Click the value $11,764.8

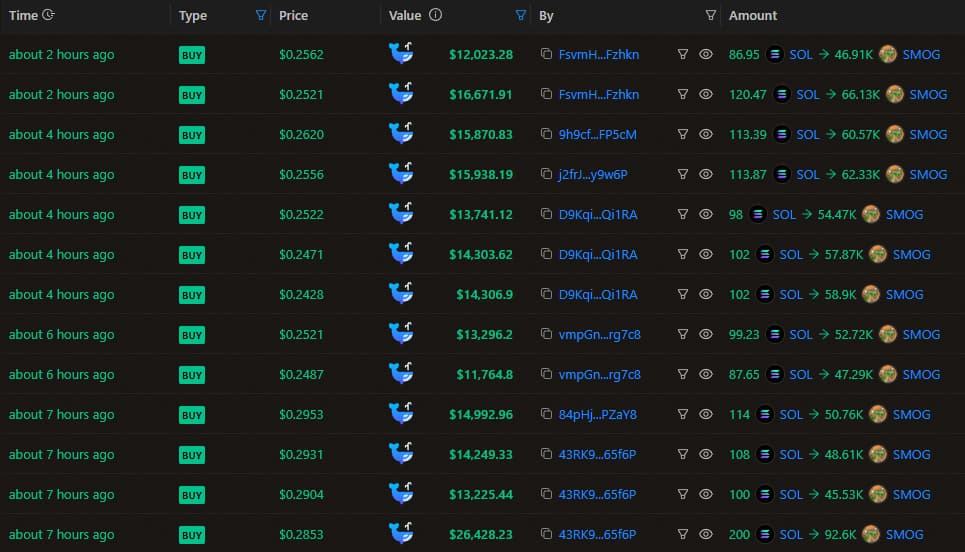(x=484, y=374)
